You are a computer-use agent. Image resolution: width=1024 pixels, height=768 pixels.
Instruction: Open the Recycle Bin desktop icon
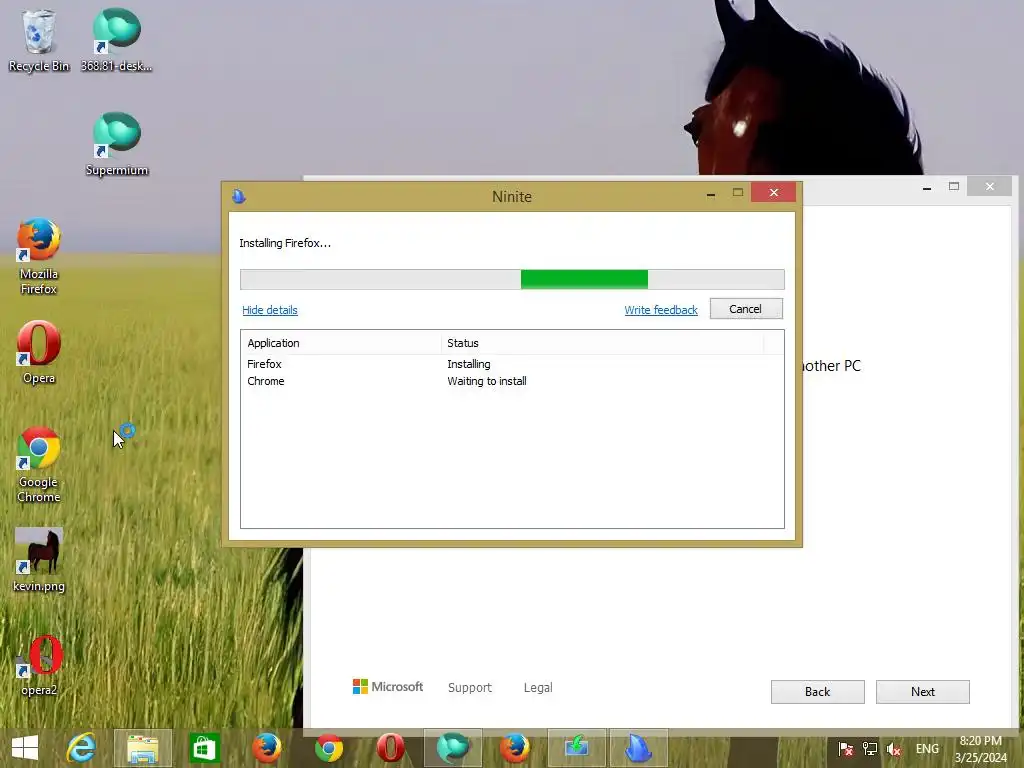click(x=39, y=40)
